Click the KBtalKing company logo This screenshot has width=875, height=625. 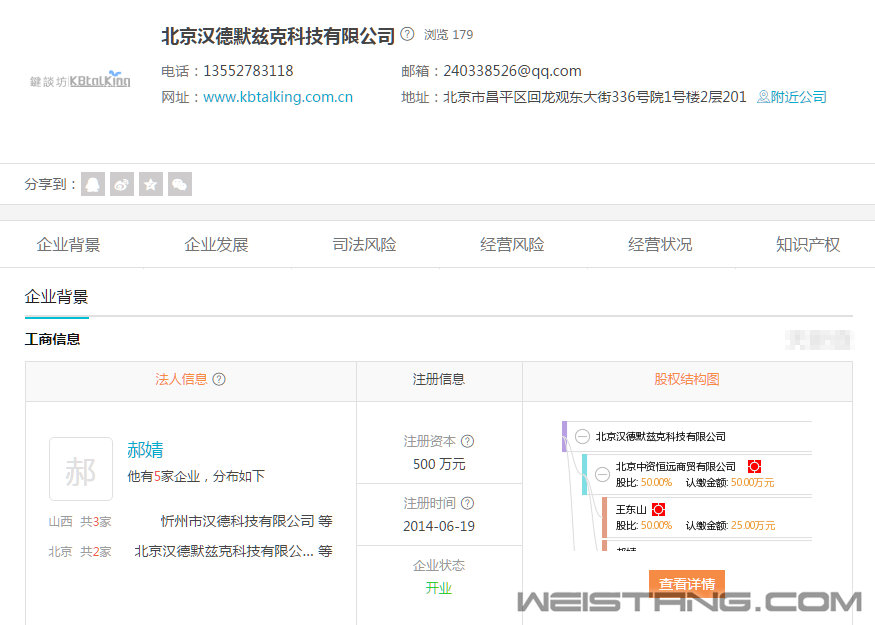coord(80,80)
